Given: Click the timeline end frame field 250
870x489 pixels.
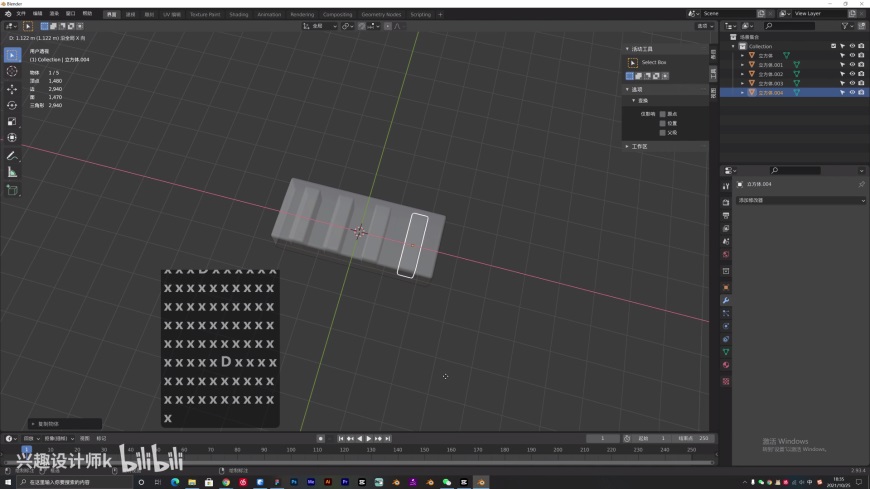Looking at the screenshot, I should coord(695,438).
